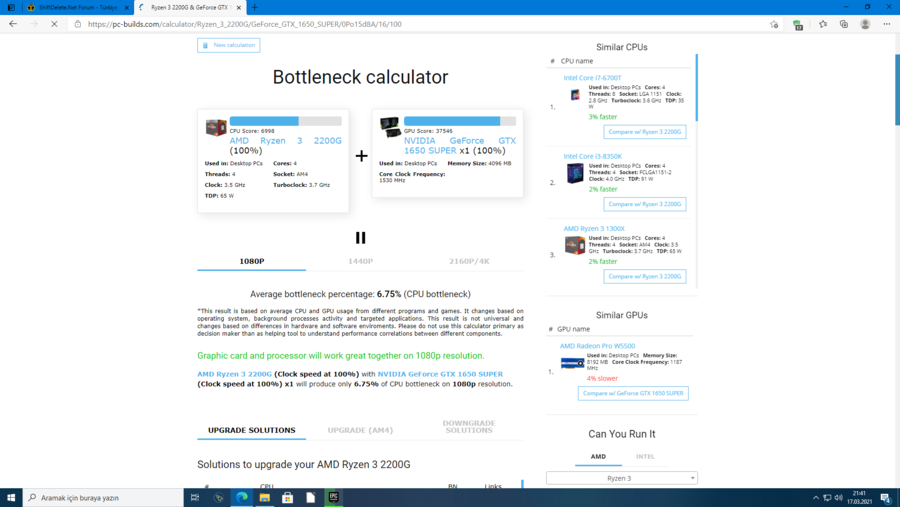The image size is (900, 507).
Task: Compare i7-6700T with Ryzen 3 2200G
Action: 645,132
